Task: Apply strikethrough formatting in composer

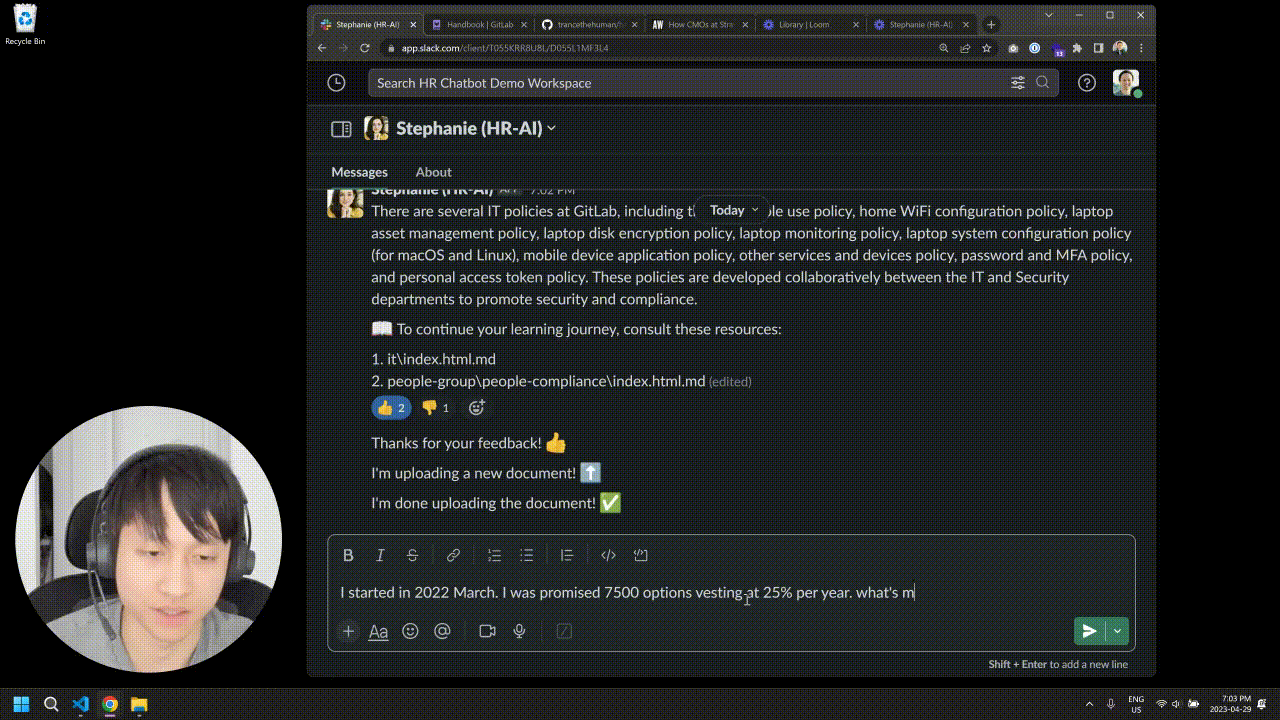Action: coord(412,555)
